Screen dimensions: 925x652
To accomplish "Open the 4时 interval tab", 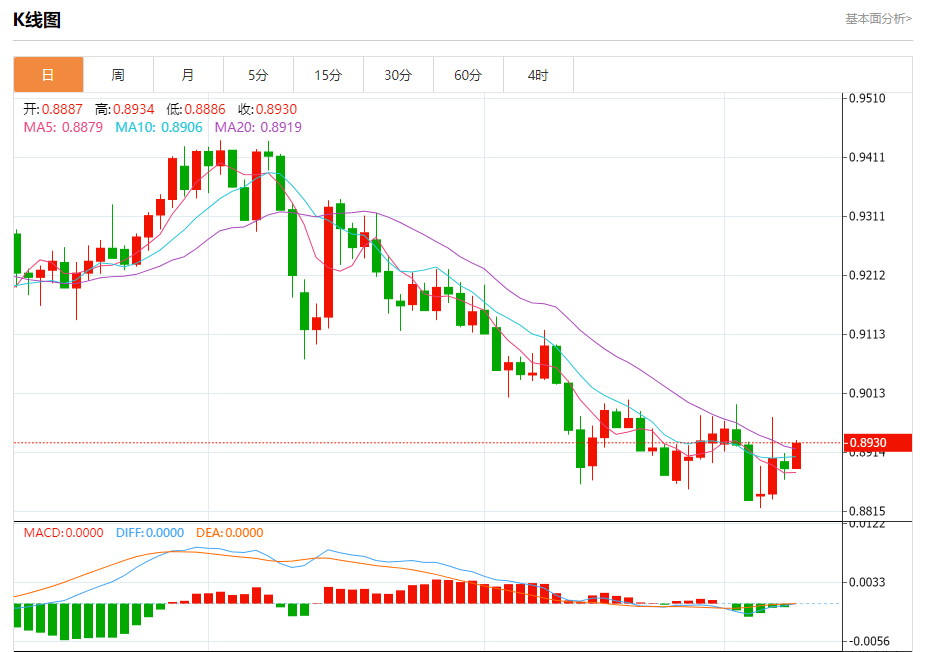I will [538, 75].
